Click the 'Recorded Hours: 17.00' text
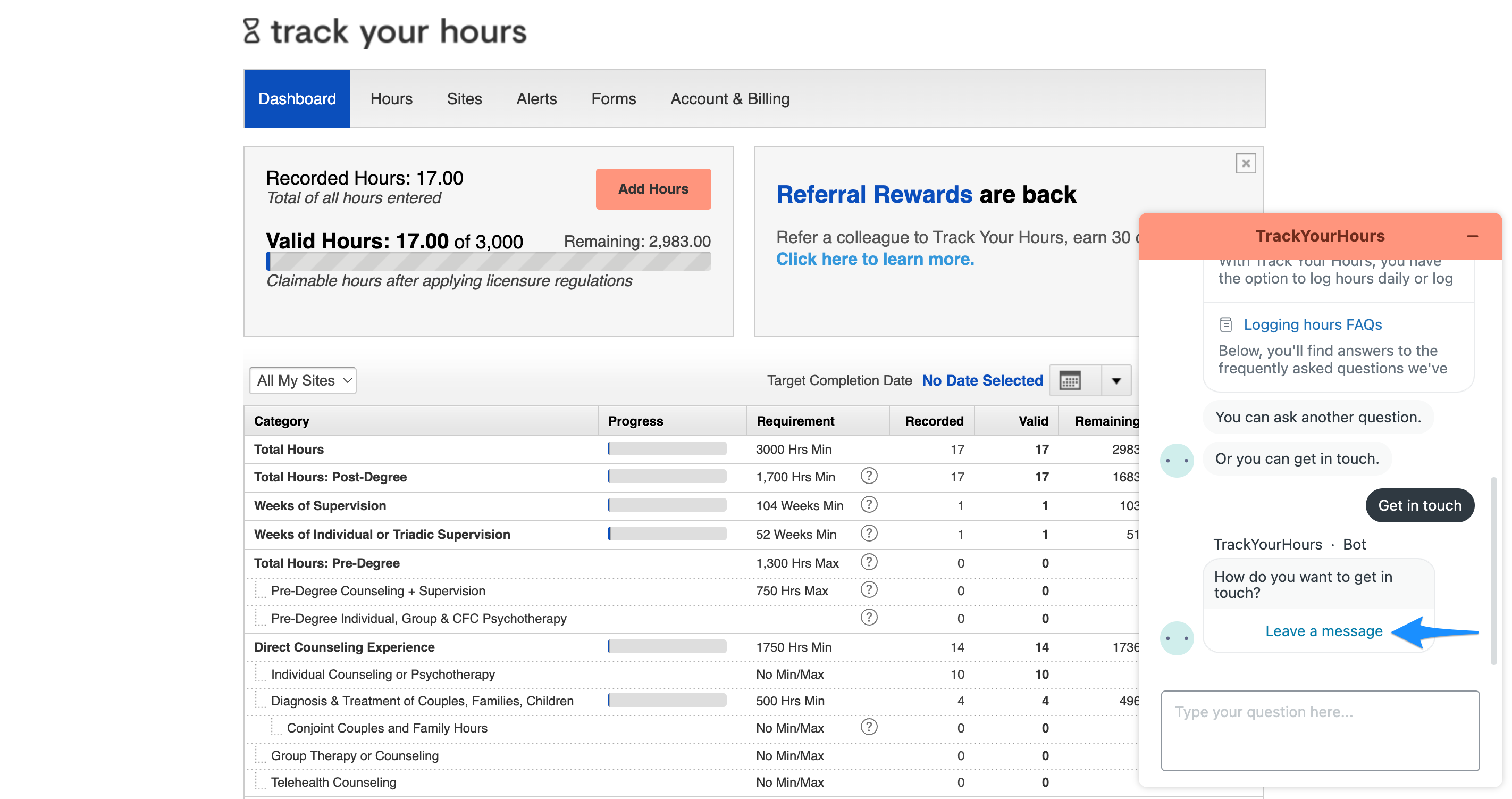Image resolution: width=1512 pixels, height=799 pixels. [x=365, y=178]
